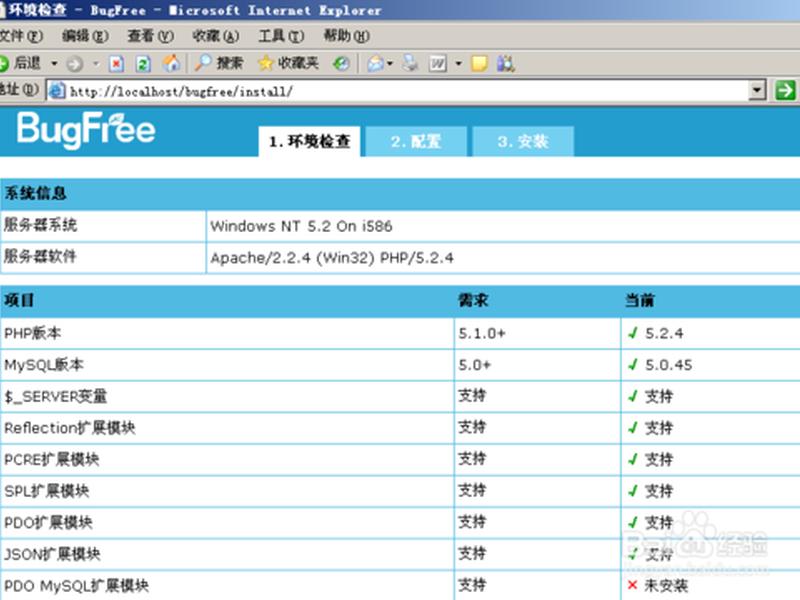Image resolution: width=800 pixels, height=600 pixels.
Task: Click green check in PCRE扩展模块 row
Action: coord(633,460)
